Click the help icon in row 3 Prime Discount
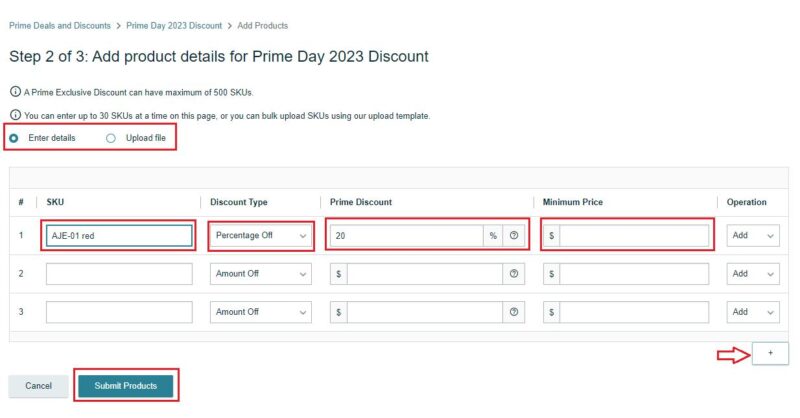 (514, 312)
